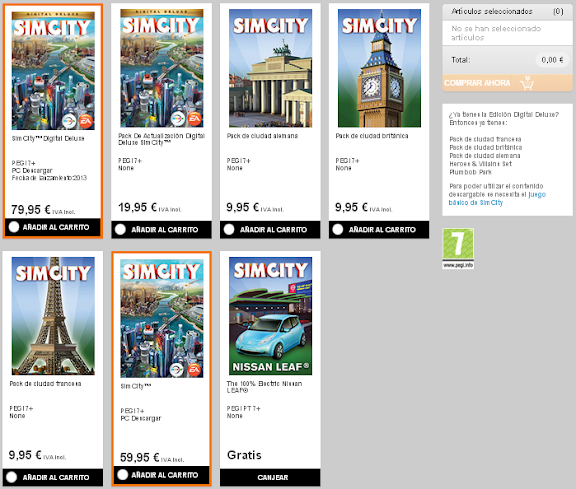Click 'Fecha de lanzamiento 2013' text

click(x=49, y=178)
